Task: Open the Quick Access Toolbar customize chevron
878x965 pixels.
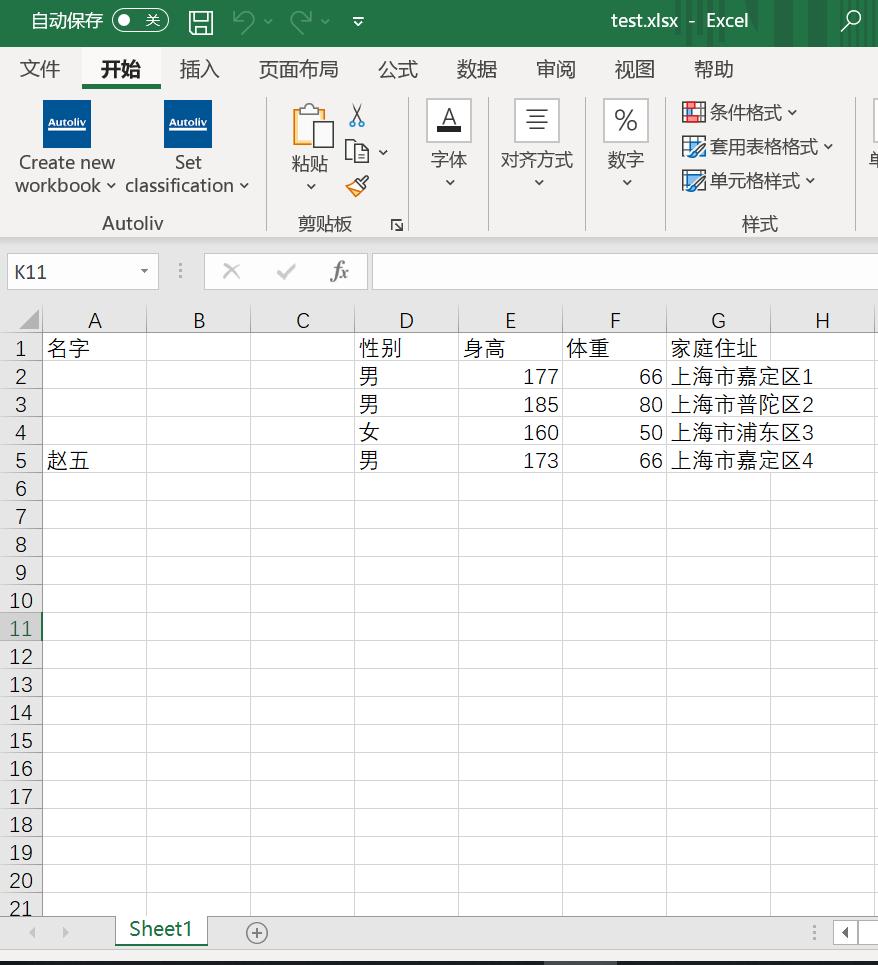Action: point(357,22)
